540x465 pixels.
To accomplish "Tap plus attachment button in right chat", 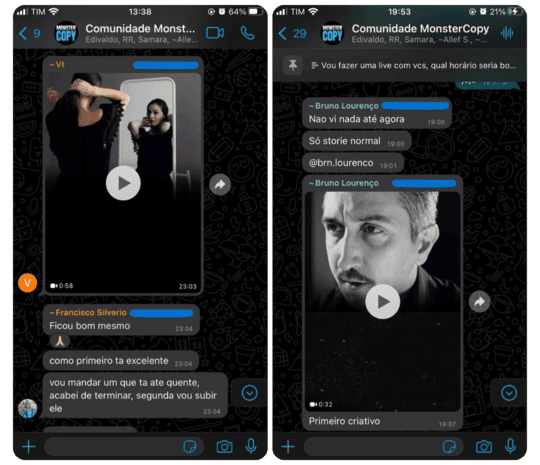I will pos(288,447).
